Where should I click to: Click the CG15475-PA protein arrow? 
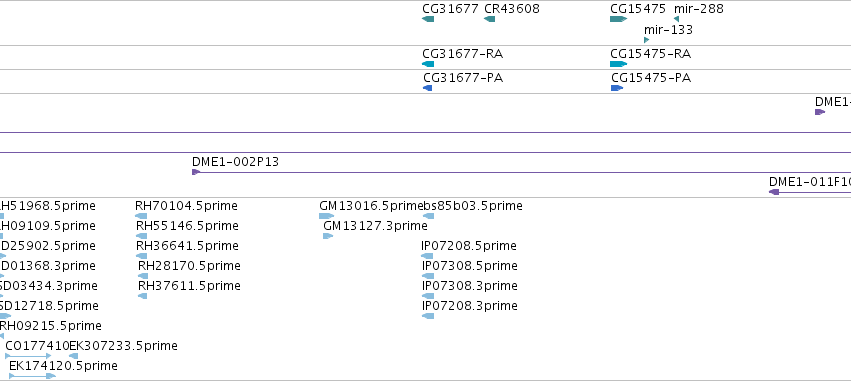pyautogui.click(x=617, y=88)
